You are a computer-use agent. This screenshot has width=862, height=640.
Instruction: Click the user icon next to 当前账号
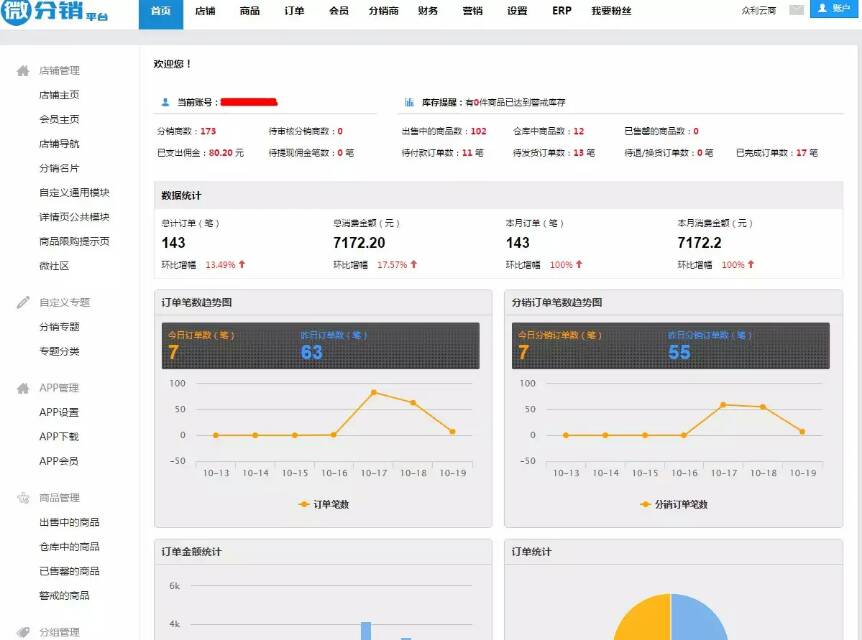(x=165, y=102)
